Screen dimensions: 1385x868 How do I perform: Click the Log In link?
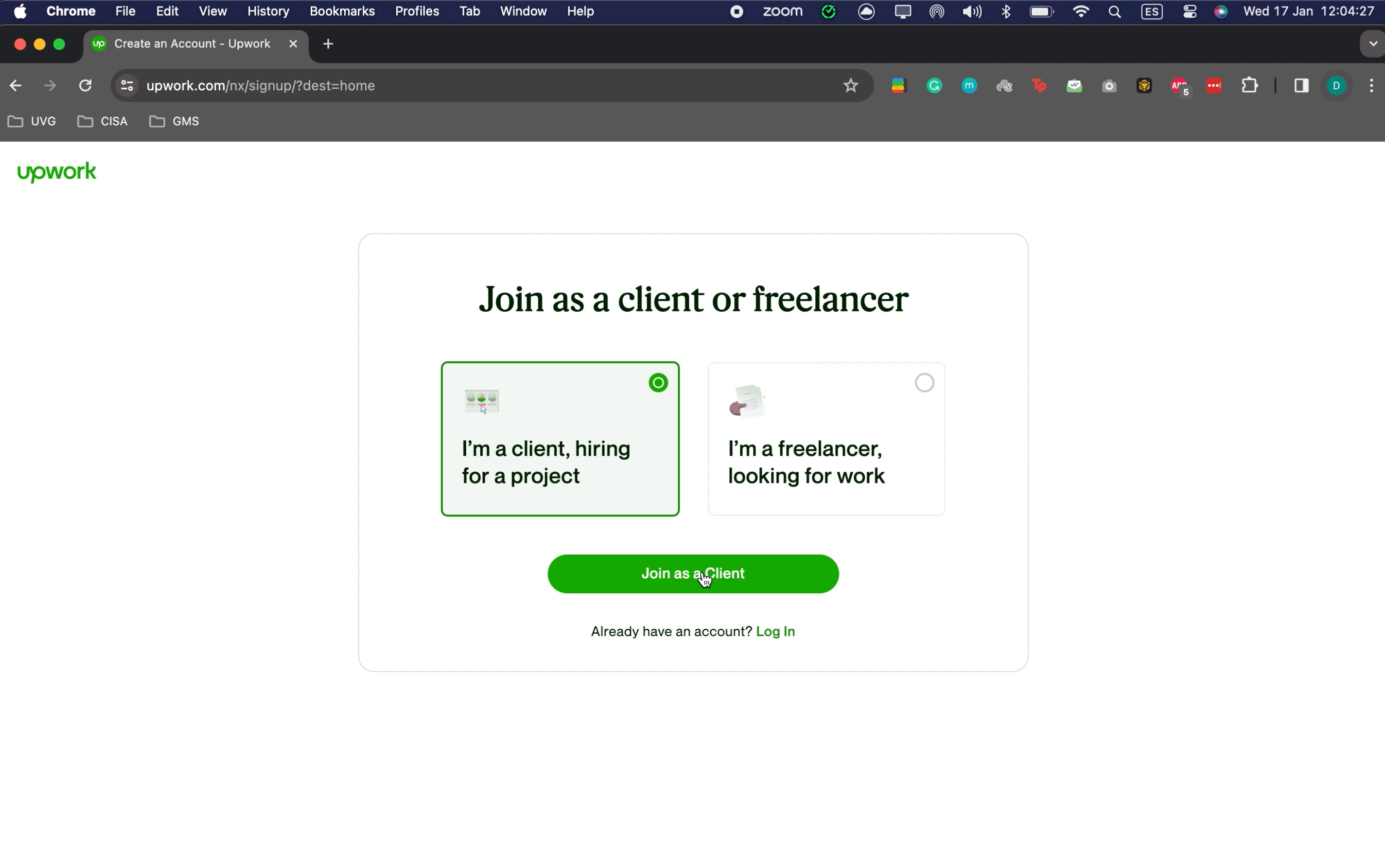point(775,631)
